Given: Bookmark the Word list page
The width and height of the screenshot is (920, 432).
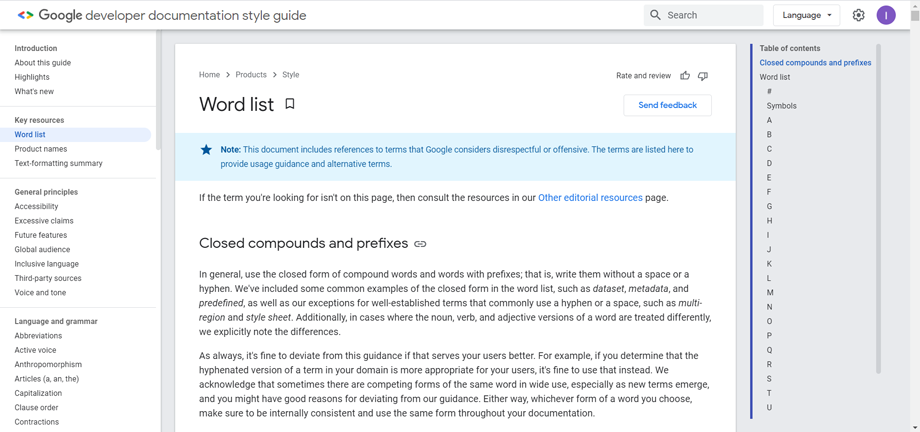Looking at the screenshot, I should click(290, 104).
